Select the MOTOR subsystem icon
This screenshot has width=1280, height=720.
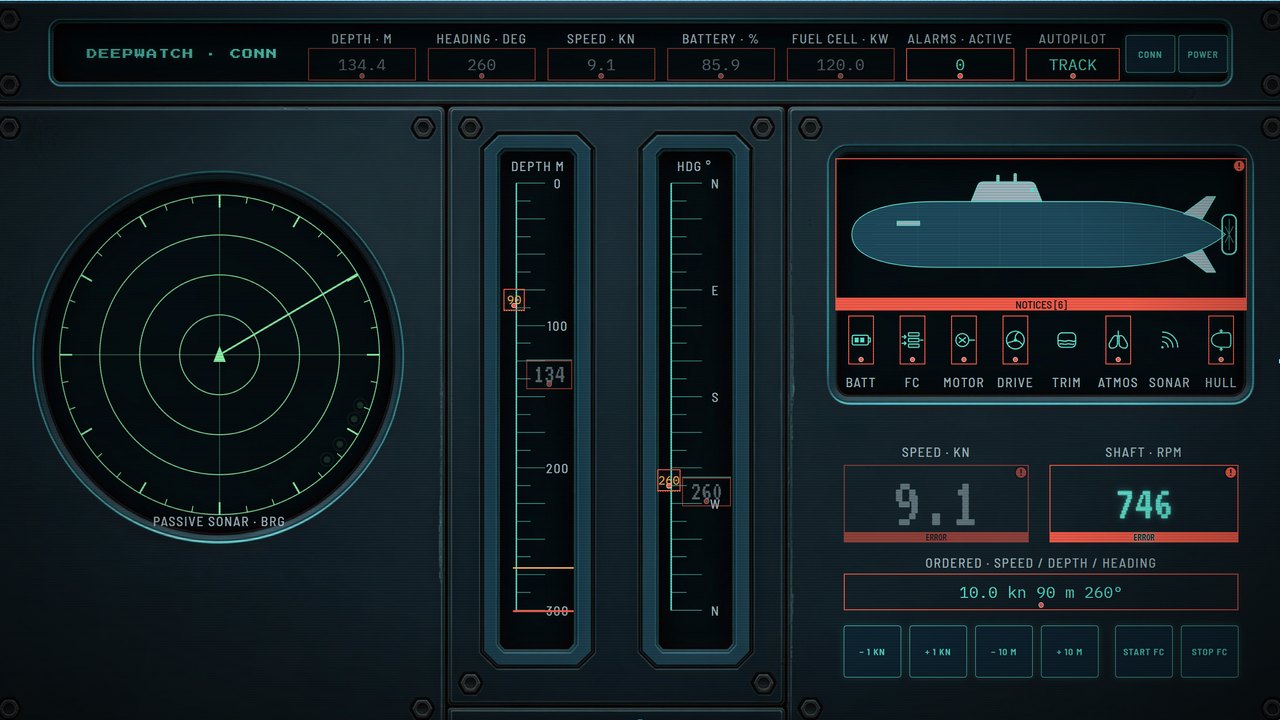[963, 340]
